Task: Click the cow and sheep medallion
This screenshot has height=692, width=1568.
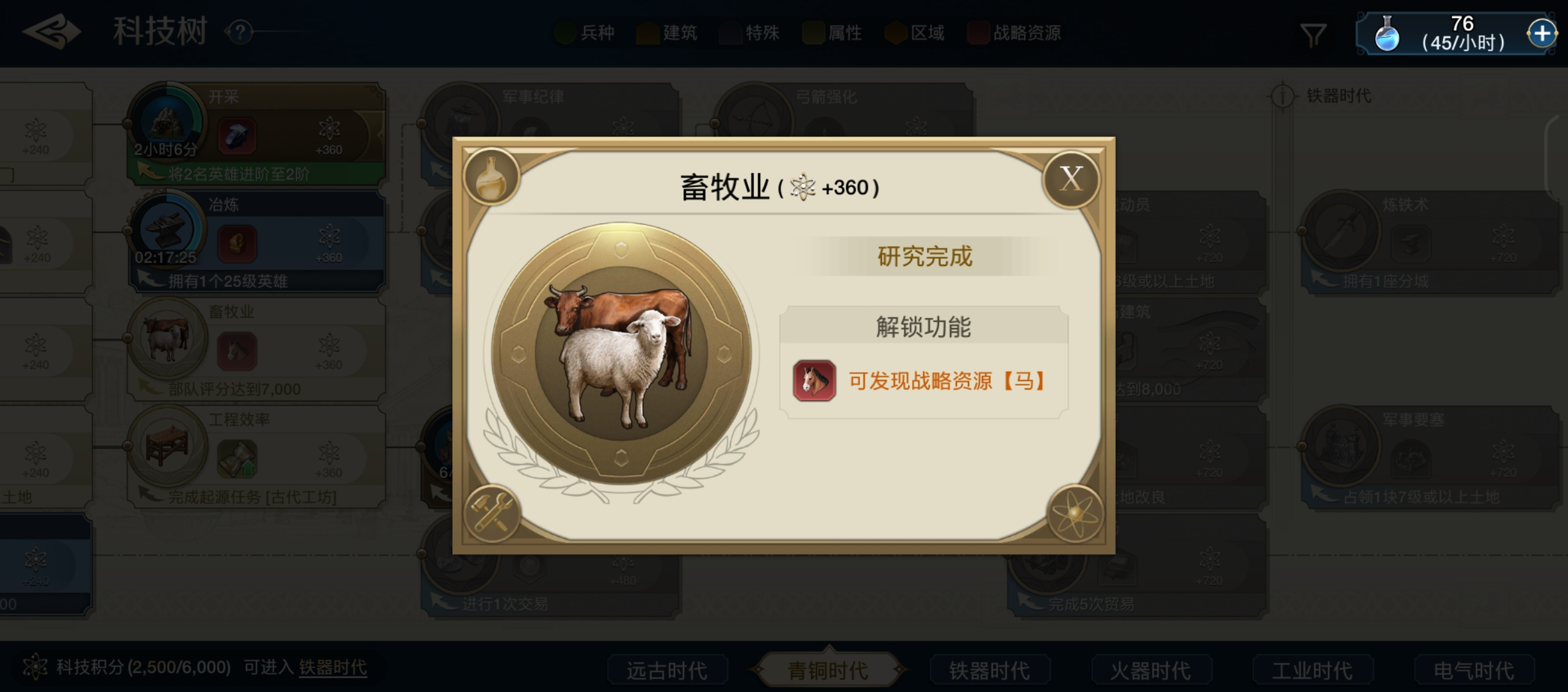Action: tap(621, 354)
